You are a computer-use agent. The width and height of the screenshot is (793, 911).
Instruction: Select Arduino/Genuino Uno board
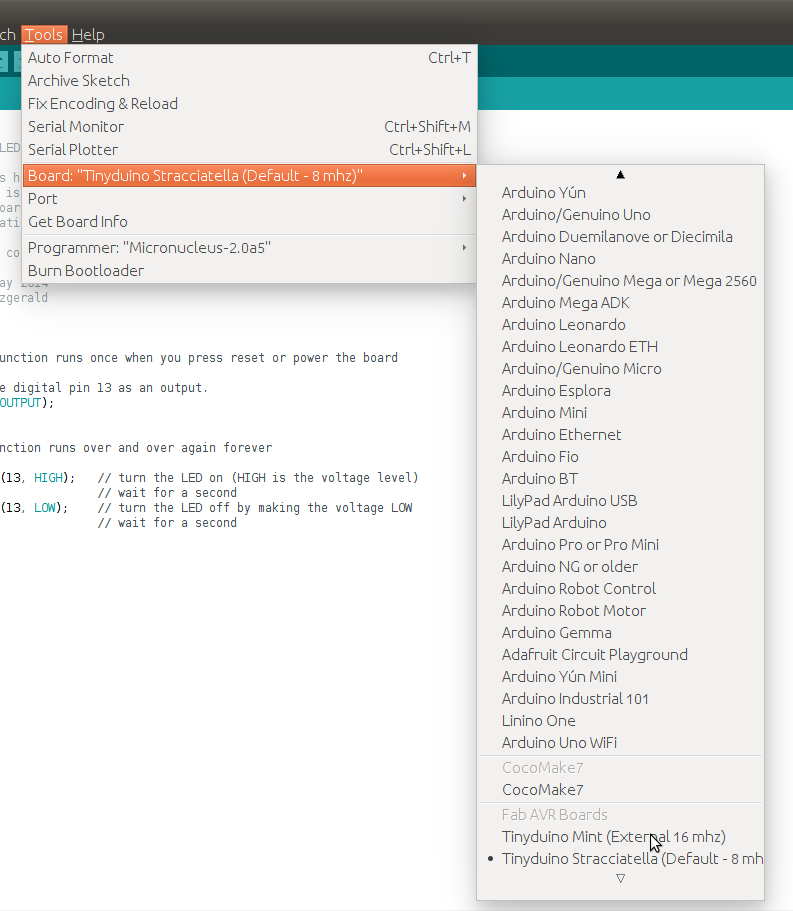620,215
